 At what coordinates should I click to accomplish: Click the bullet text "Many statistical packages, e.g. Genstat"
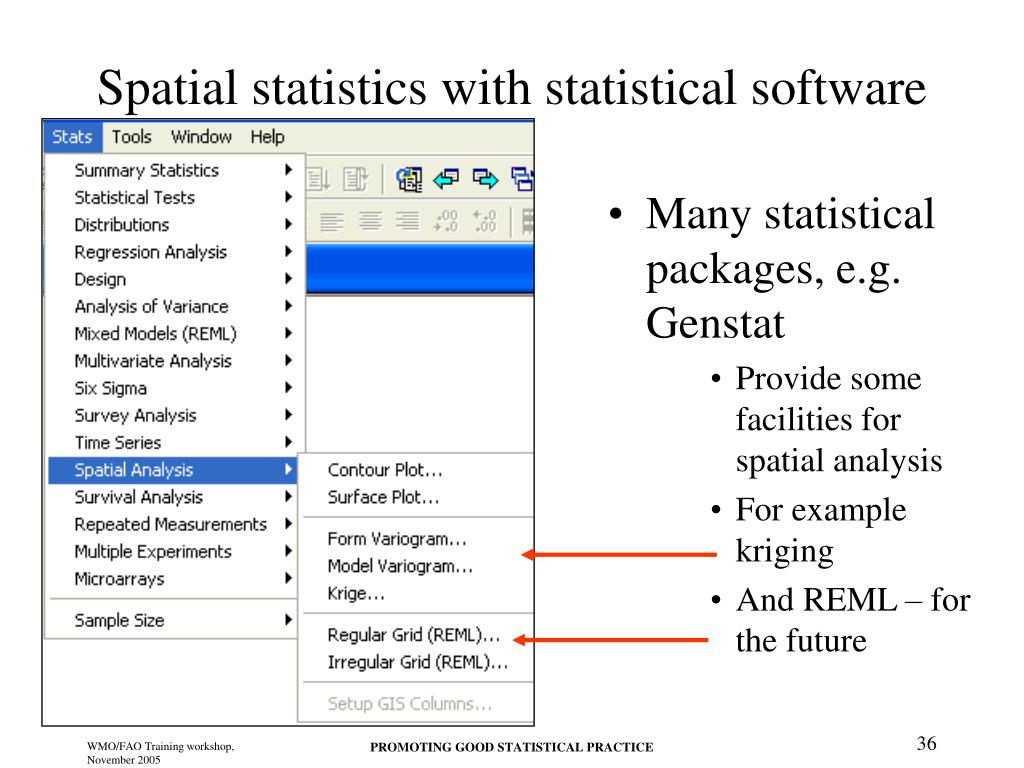pyautogui.click(x=790, y=268)
